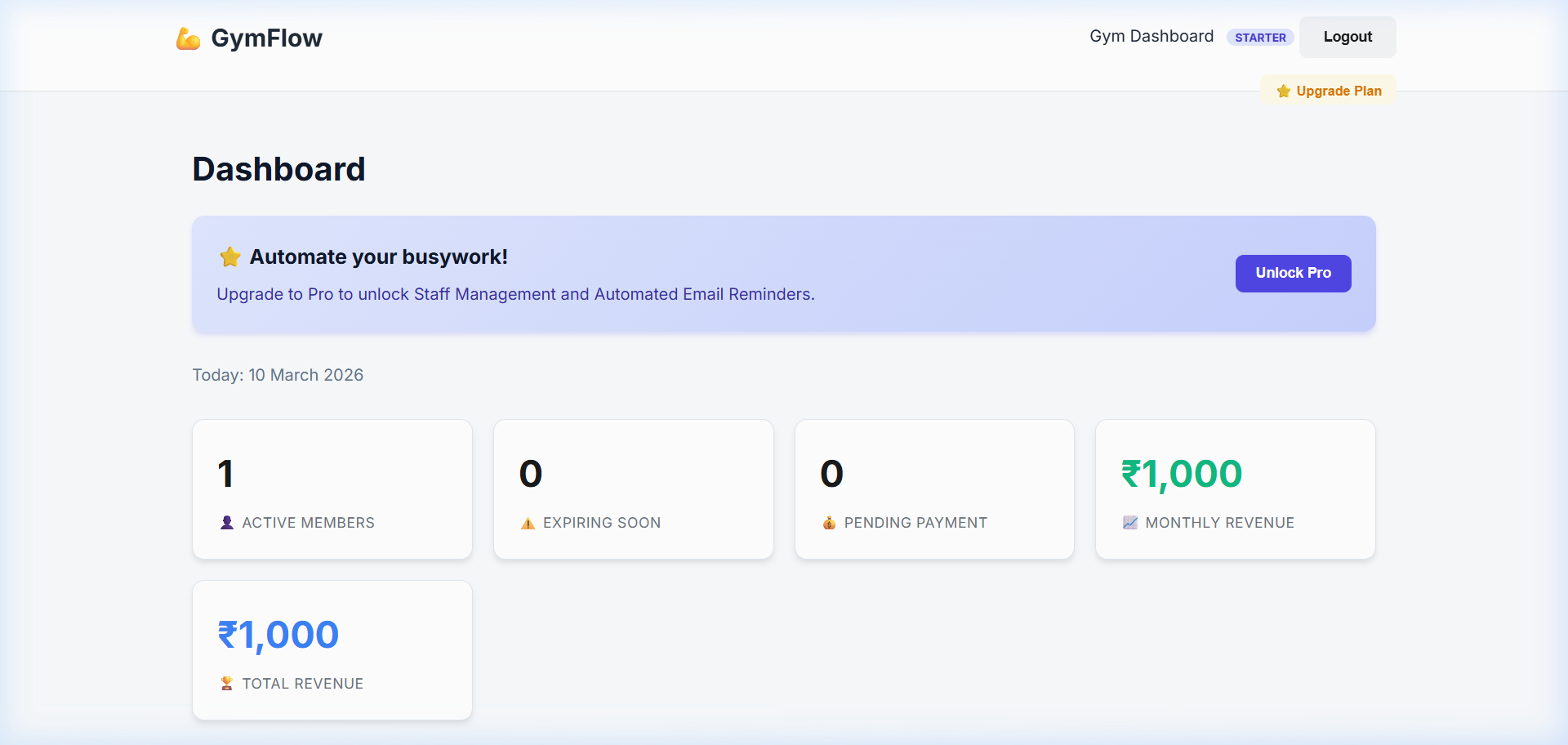The height and width of the screenshot is (745, 1568).
Task: Click the warning triangle on Expiring Soon card
Action: 528,523
